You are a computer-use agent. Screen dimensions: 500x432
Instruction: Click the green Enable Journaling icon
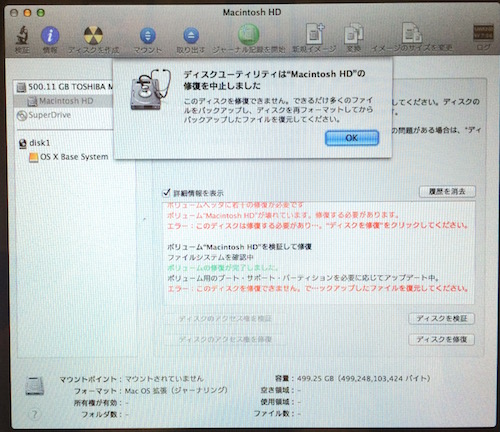(x=249, y=35)
